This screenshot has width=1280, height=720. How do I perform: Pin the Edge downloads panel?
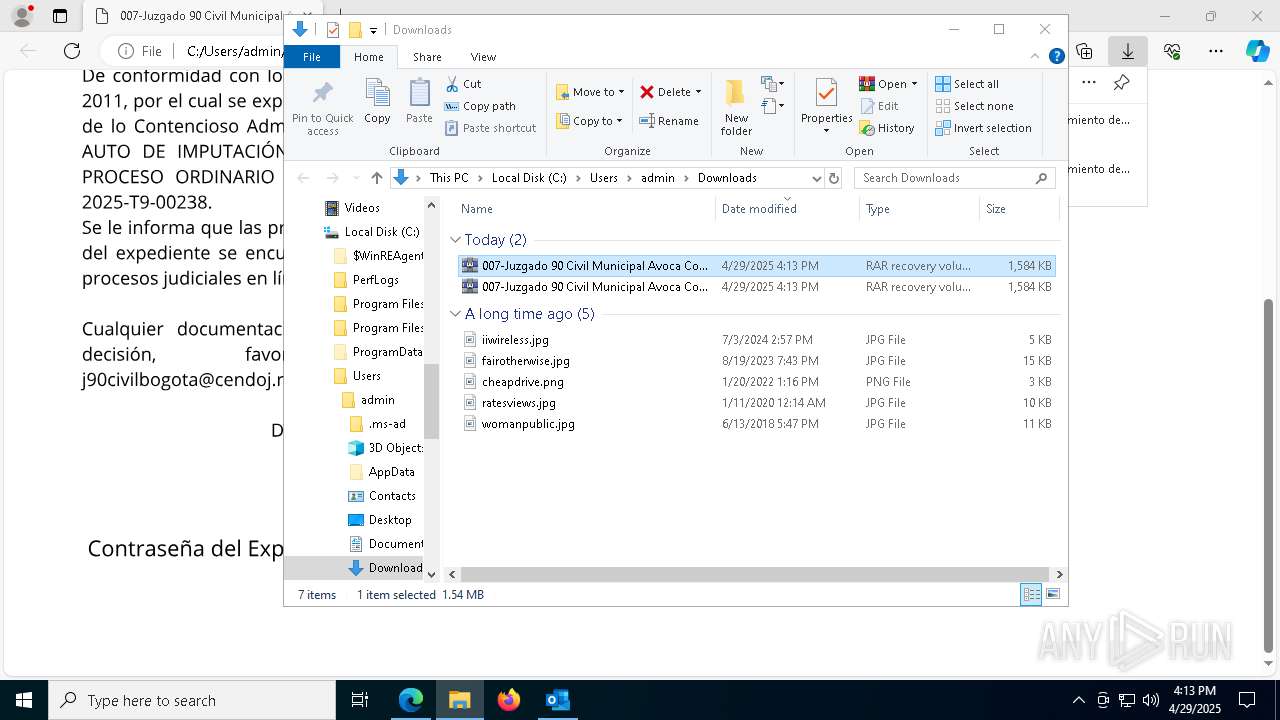pyautogui.click(x=1122, y=83)
